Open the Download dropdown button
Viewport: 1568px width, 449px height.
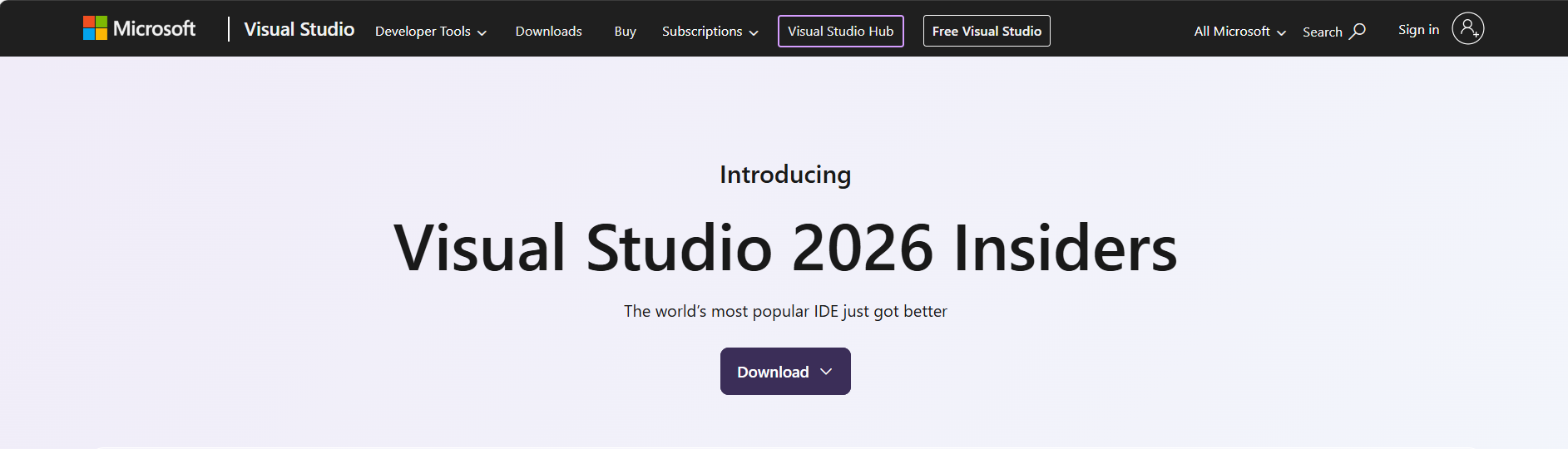(785, 372)
